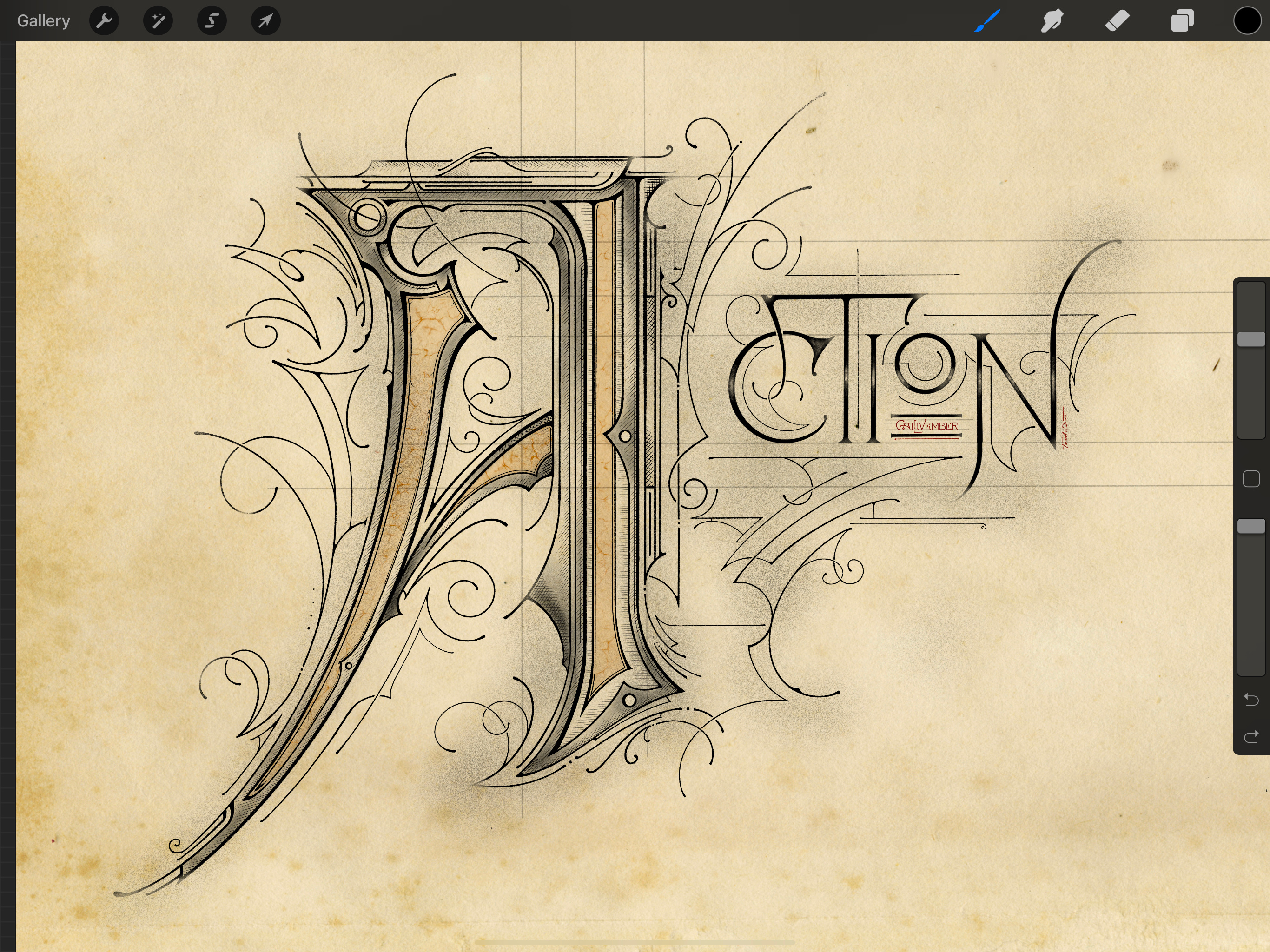Click the brush size slider handle
The height and width of the screenshot is (952, 1270).
1251,339
